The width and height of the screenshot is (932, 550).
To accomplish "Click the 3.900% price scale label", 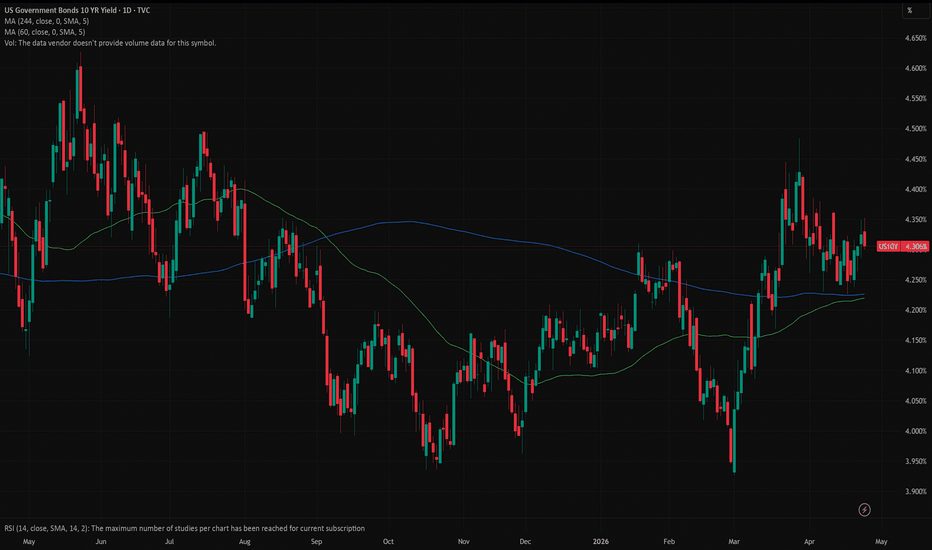I will 915,492.
